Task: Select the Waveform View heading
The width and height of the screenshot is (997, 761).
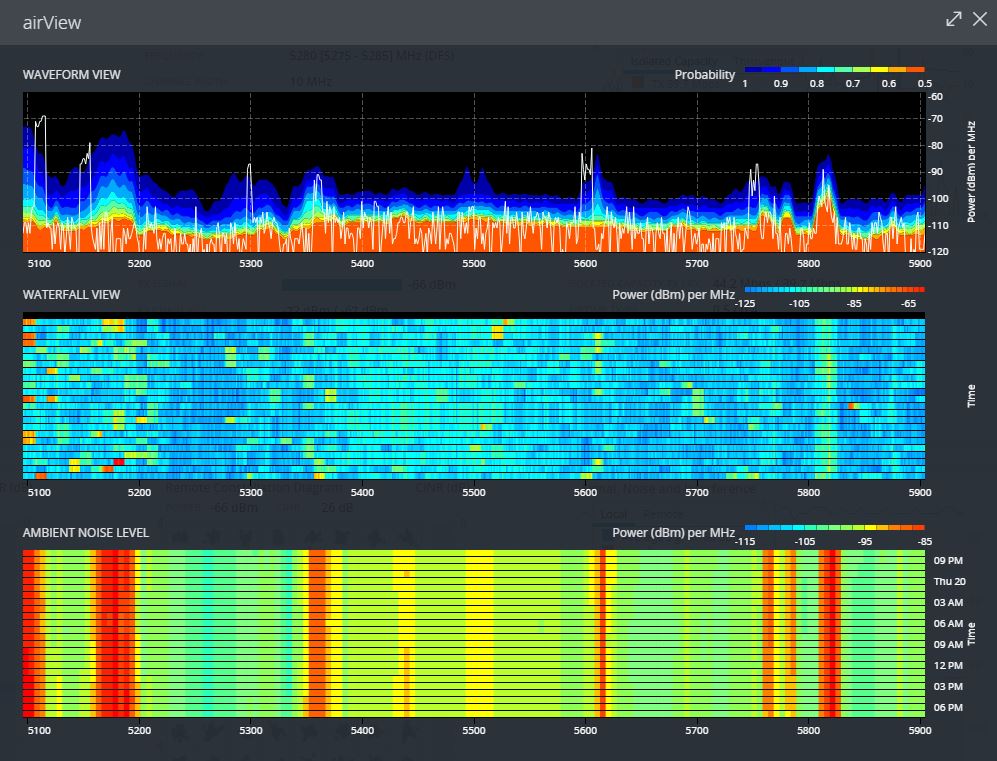Action: 72,75
